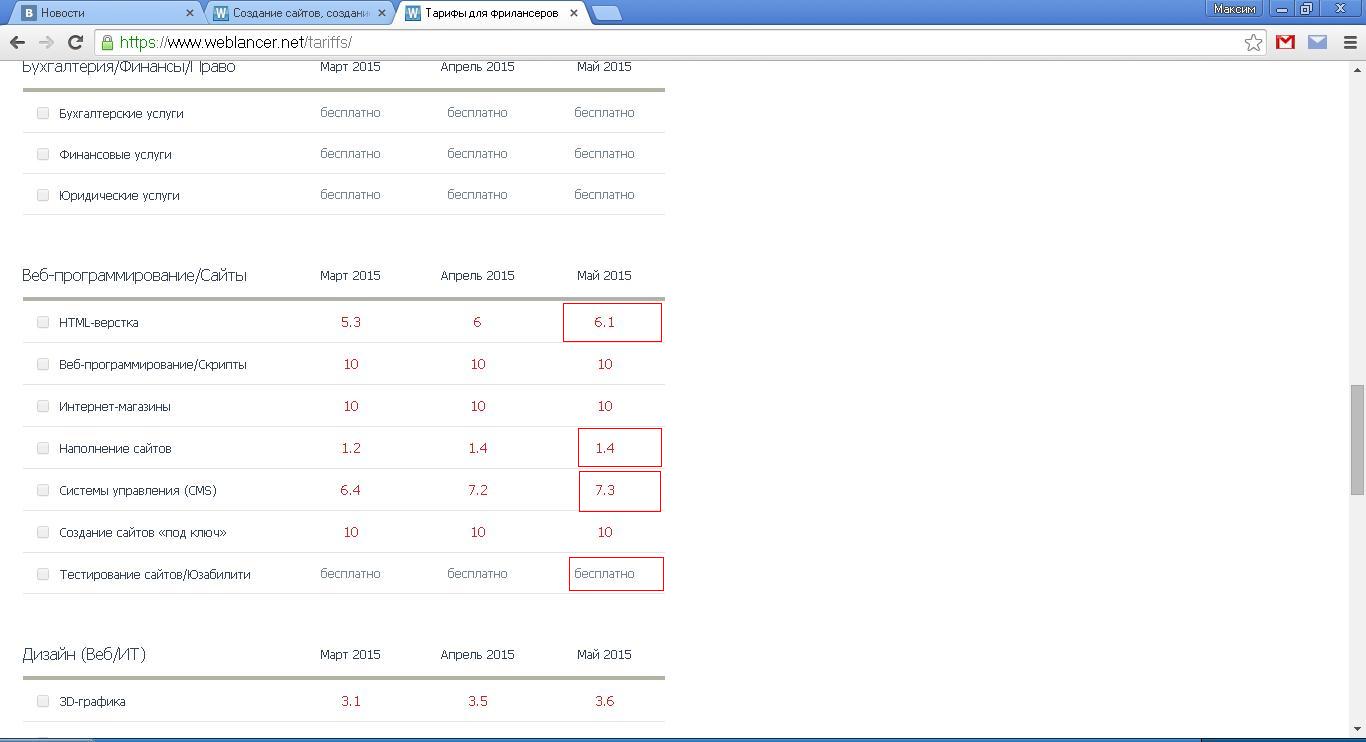Close the Новости tab

190,13
